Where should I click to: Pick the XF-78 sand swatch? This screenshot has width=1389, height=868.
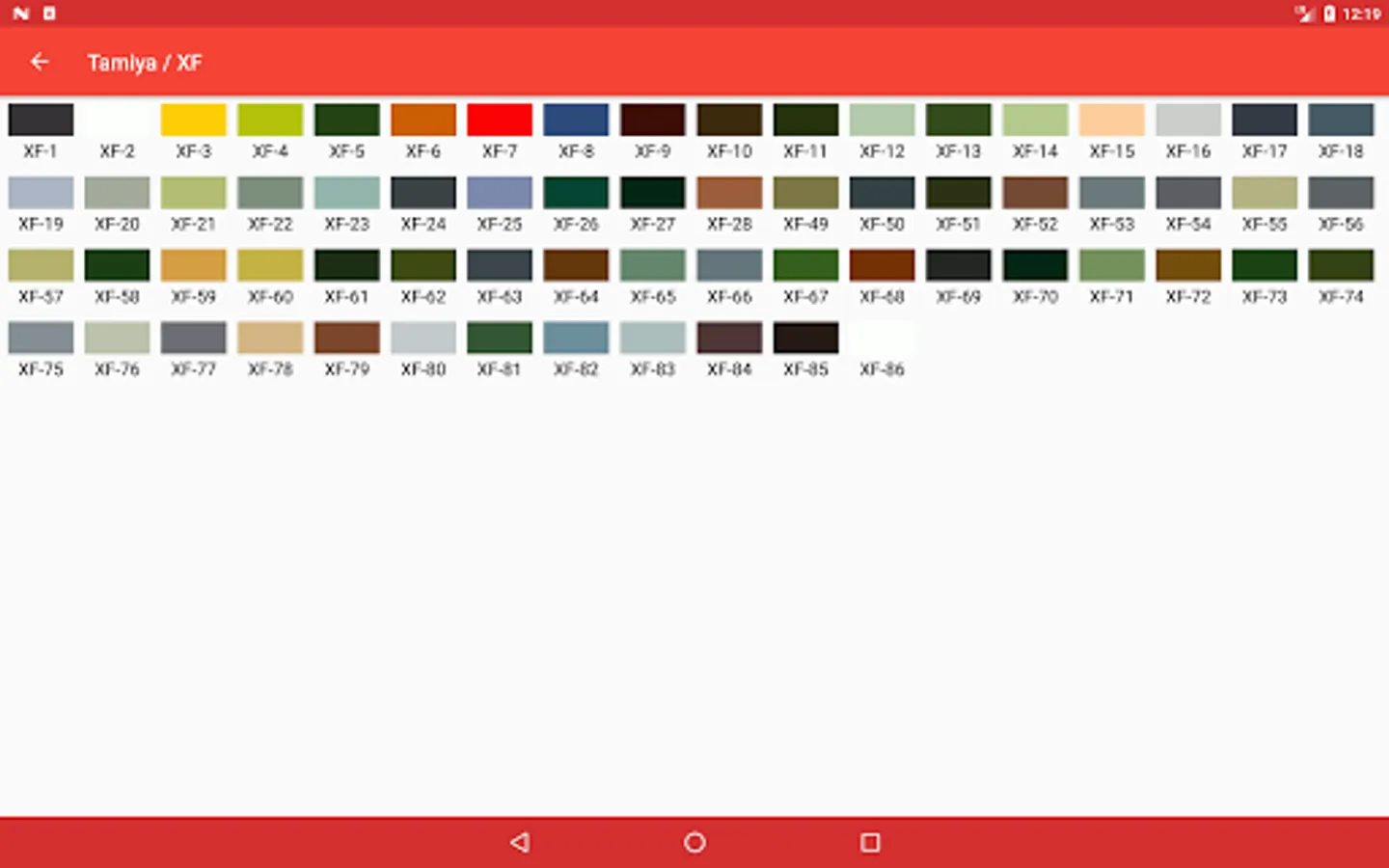[x=270, y=338]
